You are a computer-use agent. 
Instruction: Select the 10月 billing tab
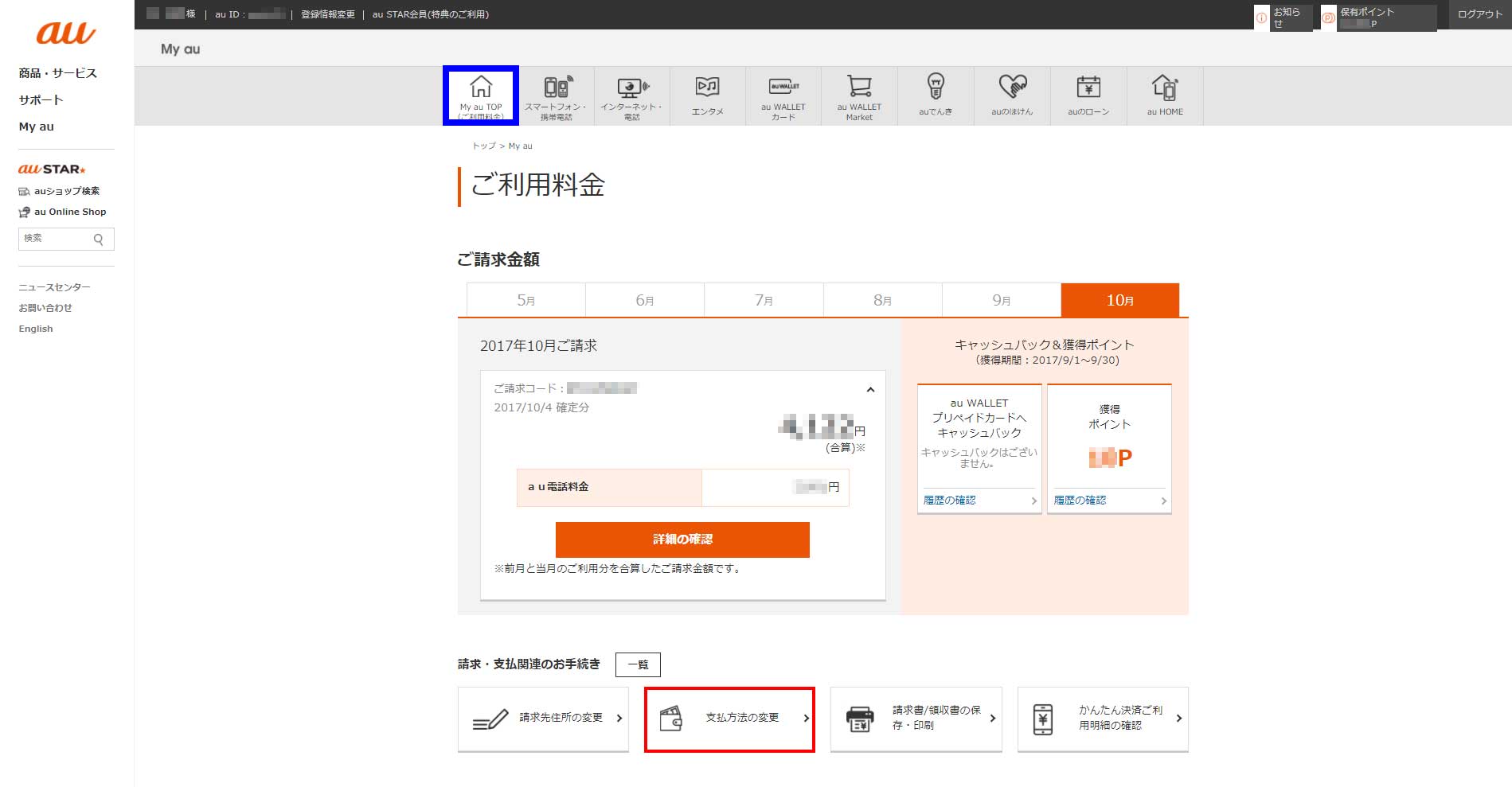(1120, 300)
